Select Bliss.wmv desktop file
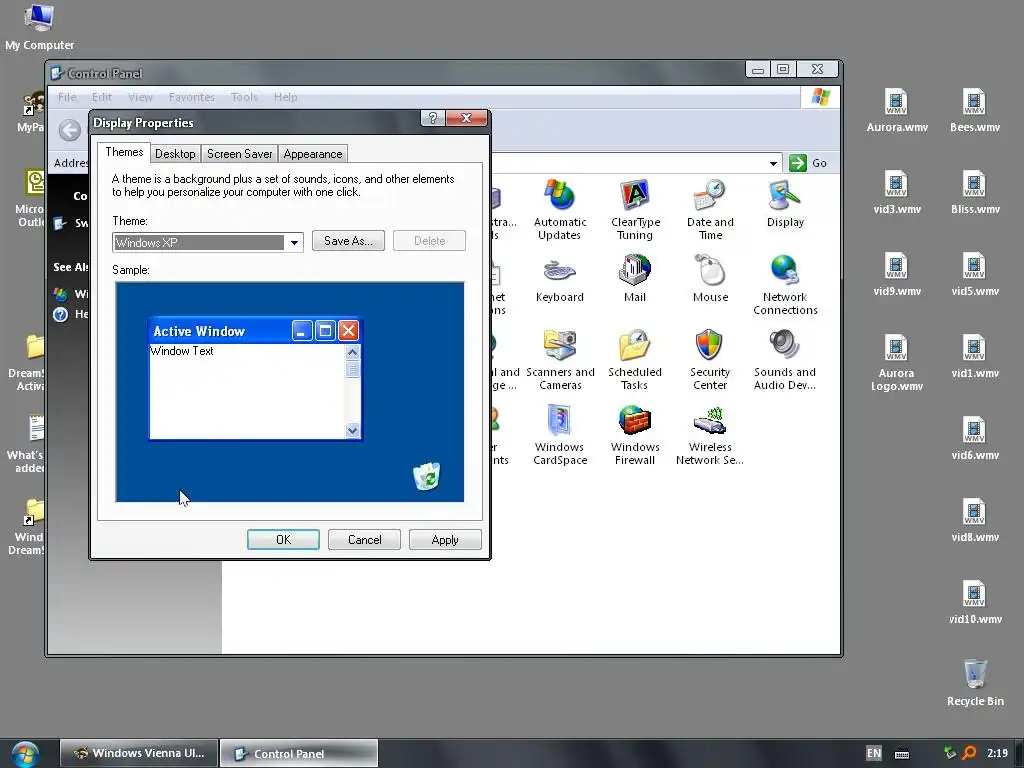The height and width of the screenshot is (768, 1024). pos(974,193)
